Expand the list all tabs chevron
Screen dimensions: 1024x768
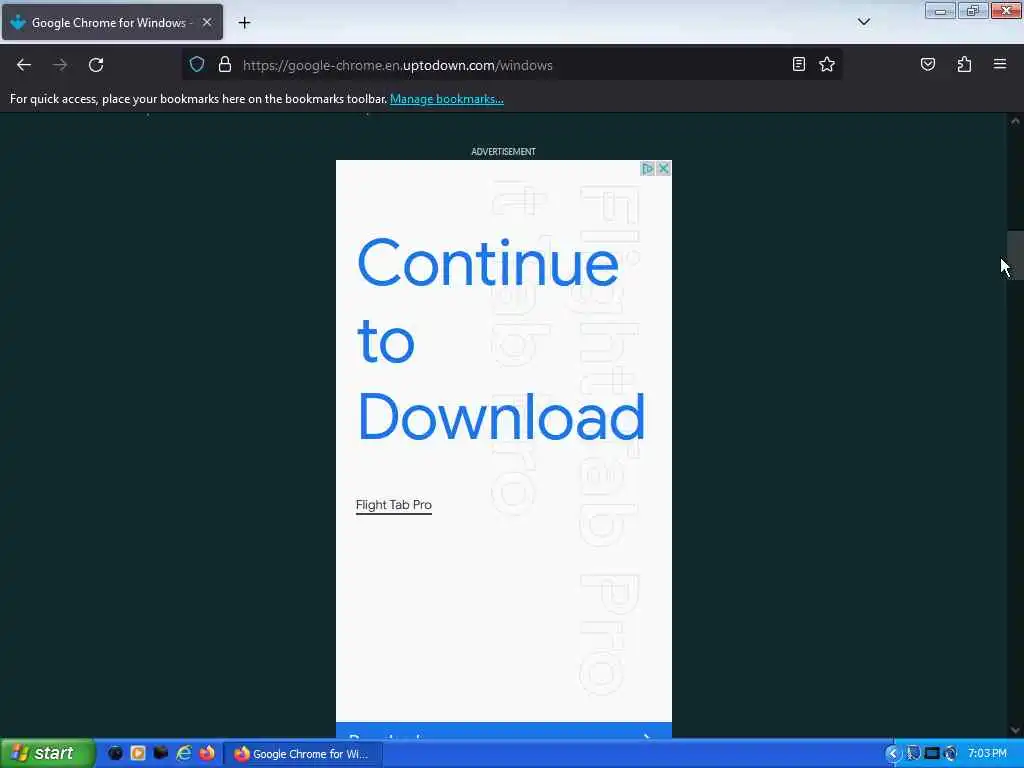tap(863, 22)
